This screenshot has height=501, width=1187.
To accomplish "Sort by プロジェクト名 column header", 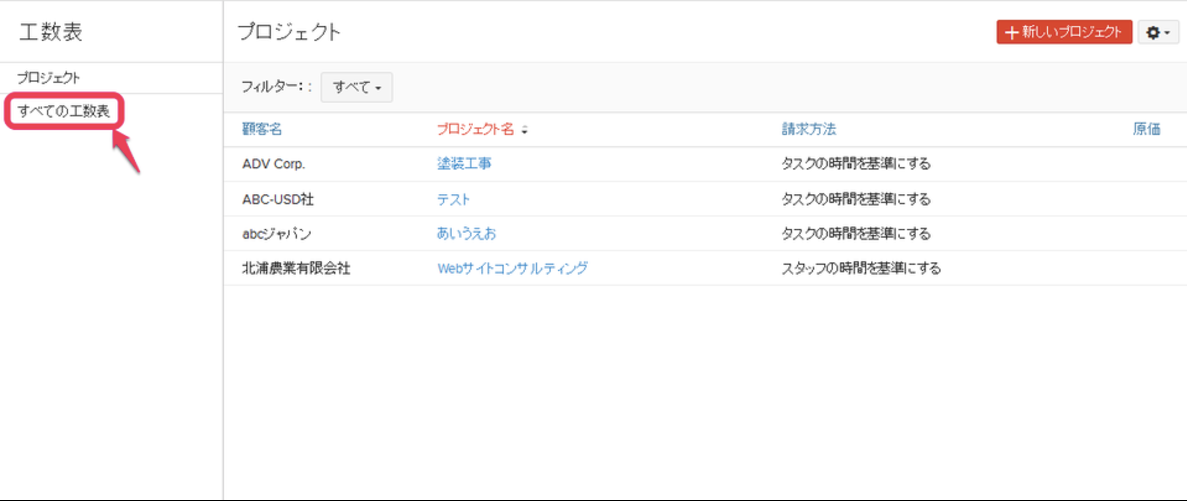I will (x=475, y=129).
